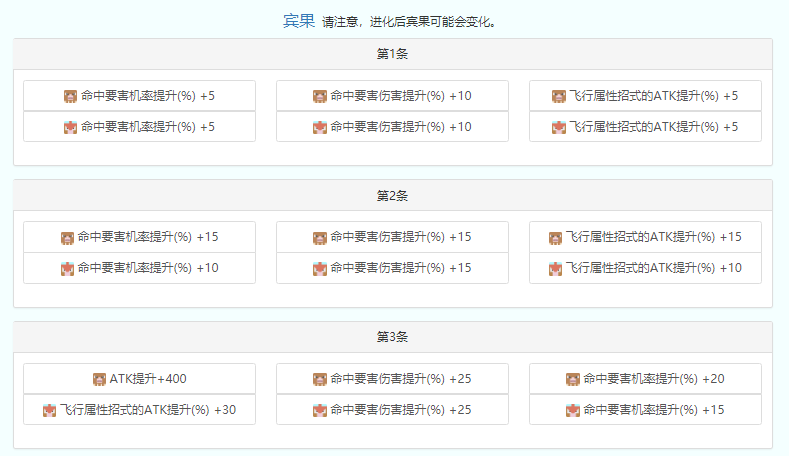The image size is (789, 456).
Task: Select text 命中要害机率提升(%) +20
Action: click(654, 378)
